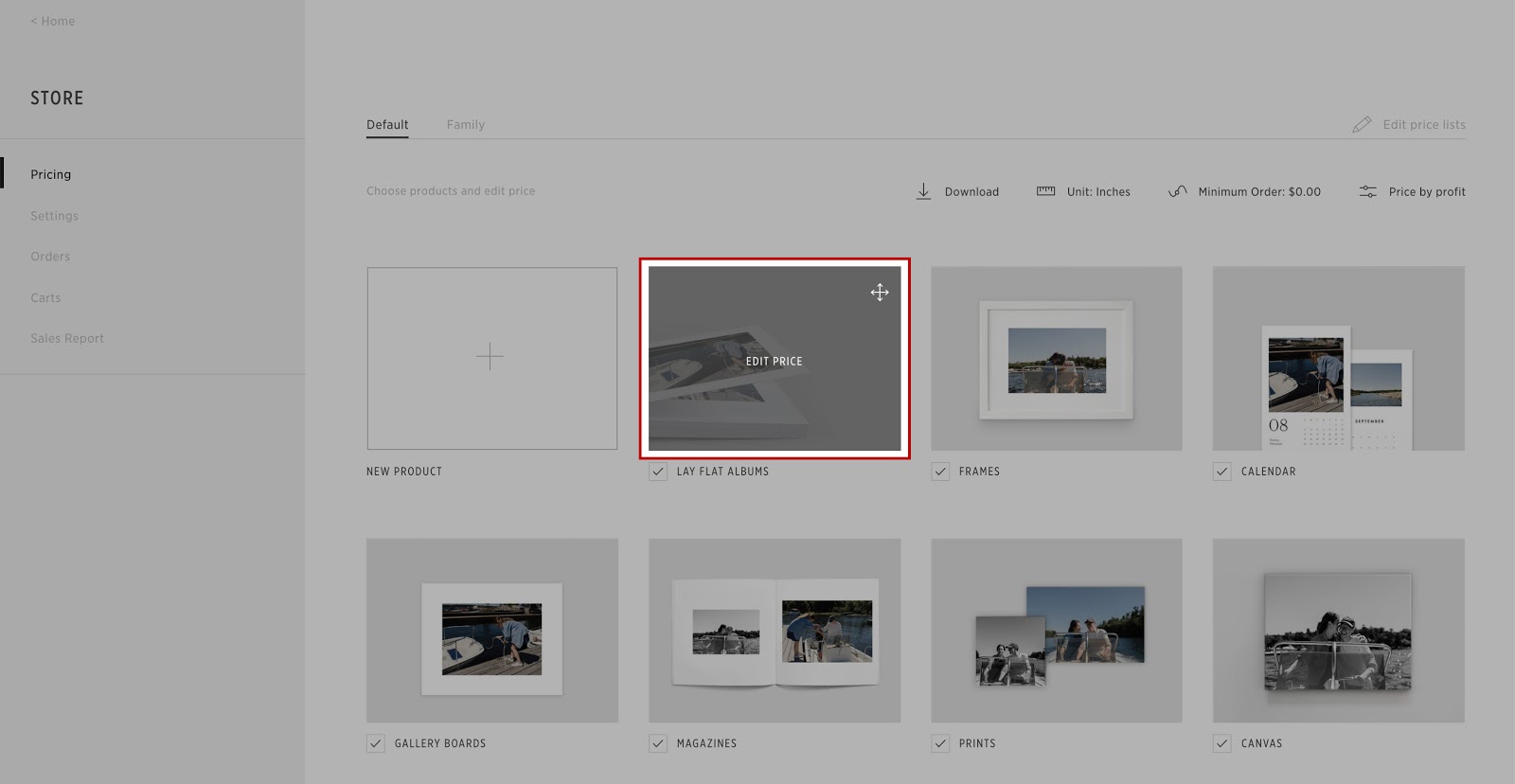This screenshot has height=784, width=1515.
Task: Uncheck the Lay Flat Albums checkbox
Action: click(658, 472)
